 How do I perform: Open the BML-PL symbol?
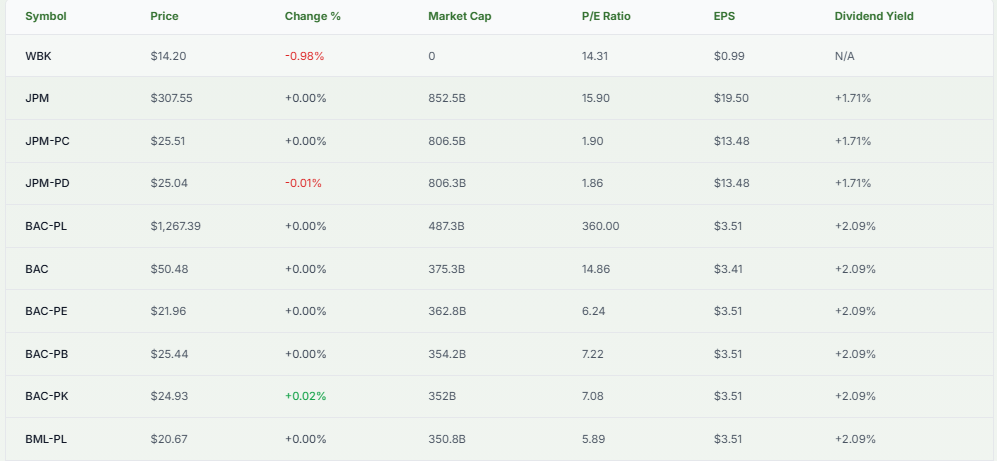click(x=46, y=439)
